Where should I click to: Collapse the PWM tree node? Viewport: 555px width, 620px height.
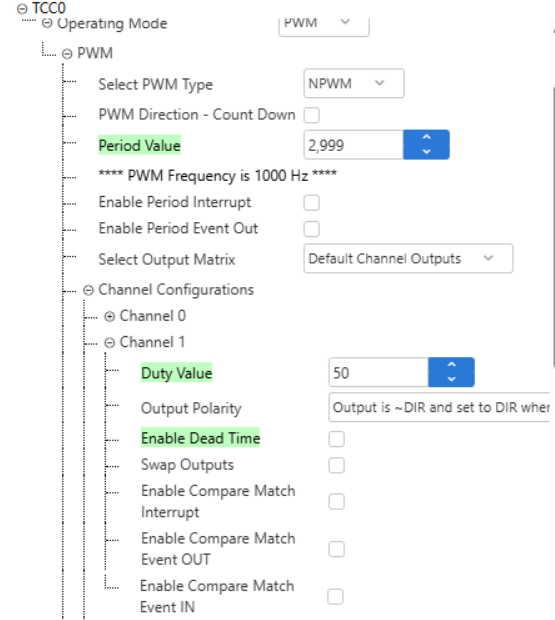[x=67, y=54]
